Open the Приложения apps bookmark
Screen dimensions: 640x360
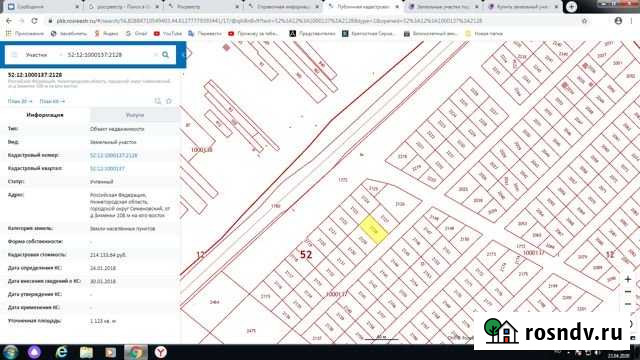pyautogui.click(x=25, y=33)
